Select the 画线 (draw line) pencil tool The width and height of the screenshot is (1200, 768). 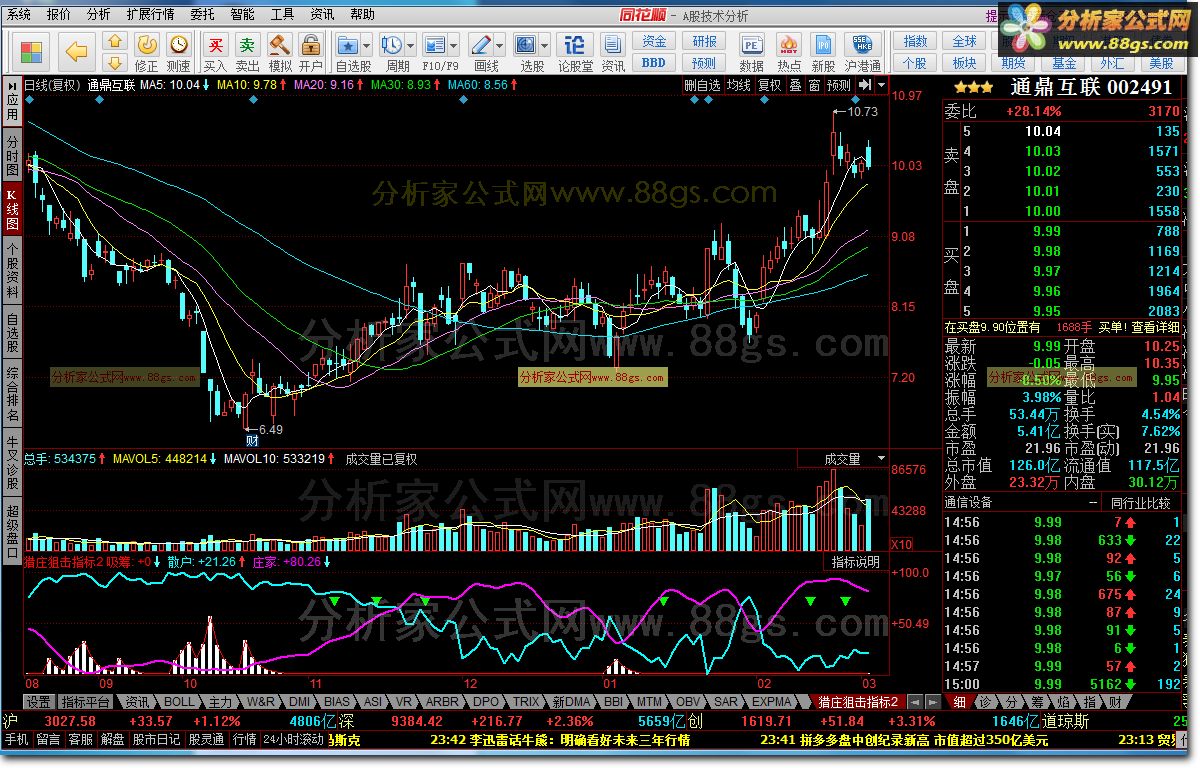[481, 45]
